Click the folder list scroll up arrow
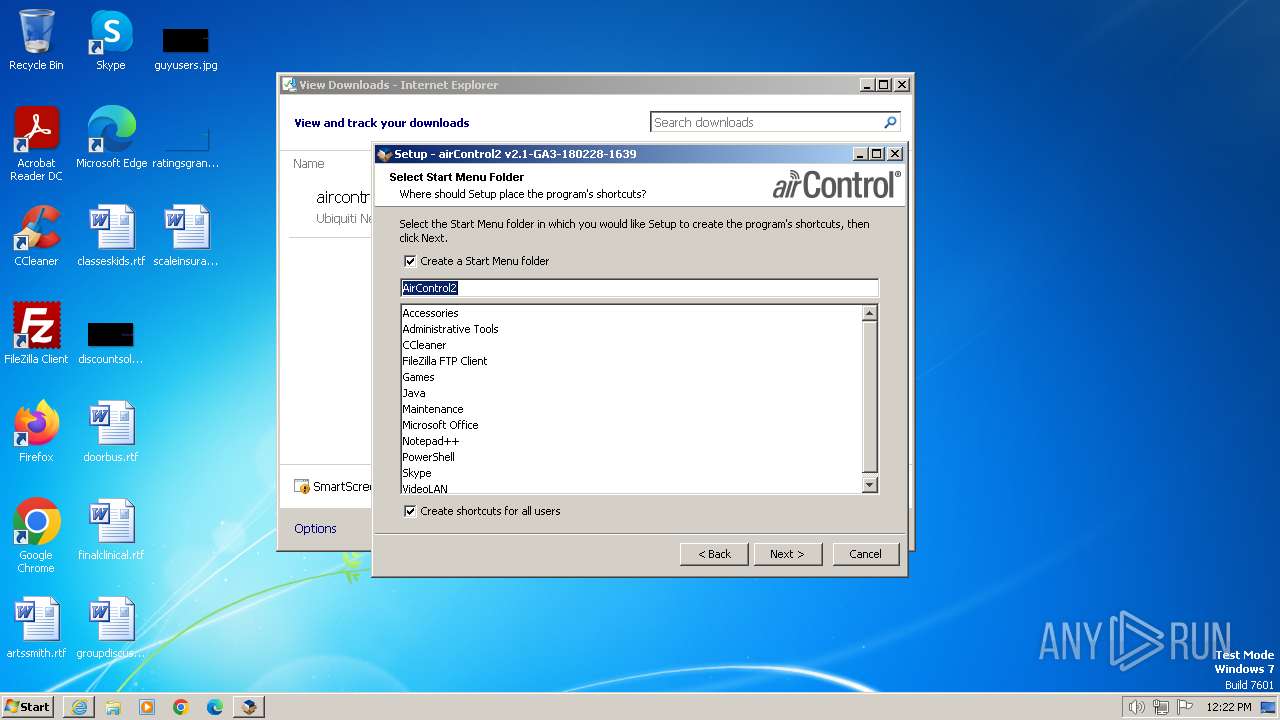 pyautogui.click(x=869, y=313)
